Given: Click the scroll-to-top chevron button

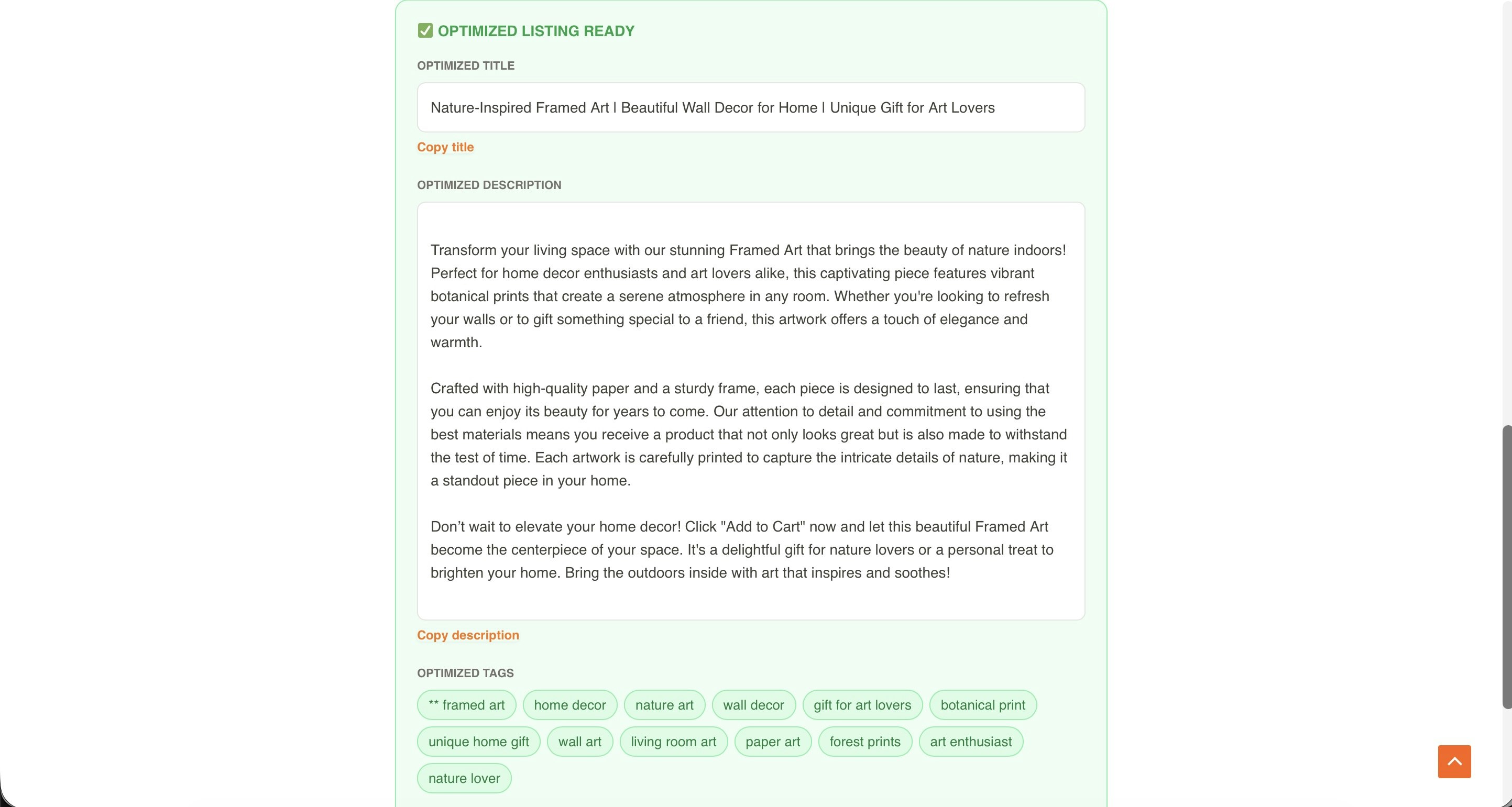Looking at the screenshot, I should [1454, 761].
